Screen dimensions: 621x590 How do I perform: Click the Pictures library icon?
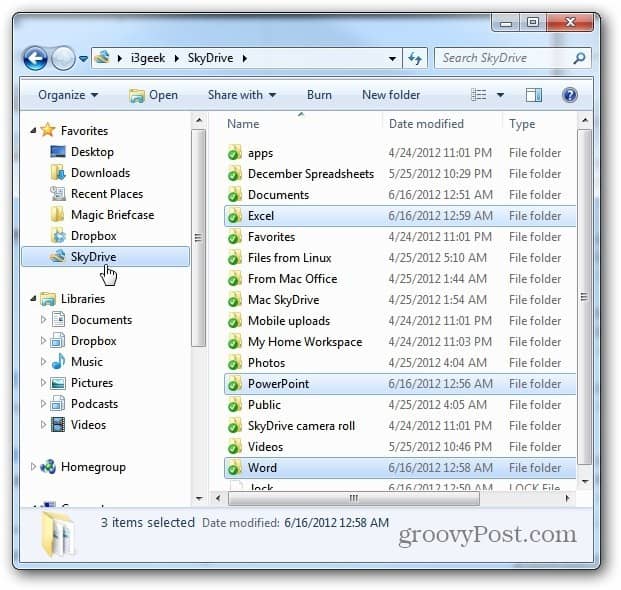(58, 383)
